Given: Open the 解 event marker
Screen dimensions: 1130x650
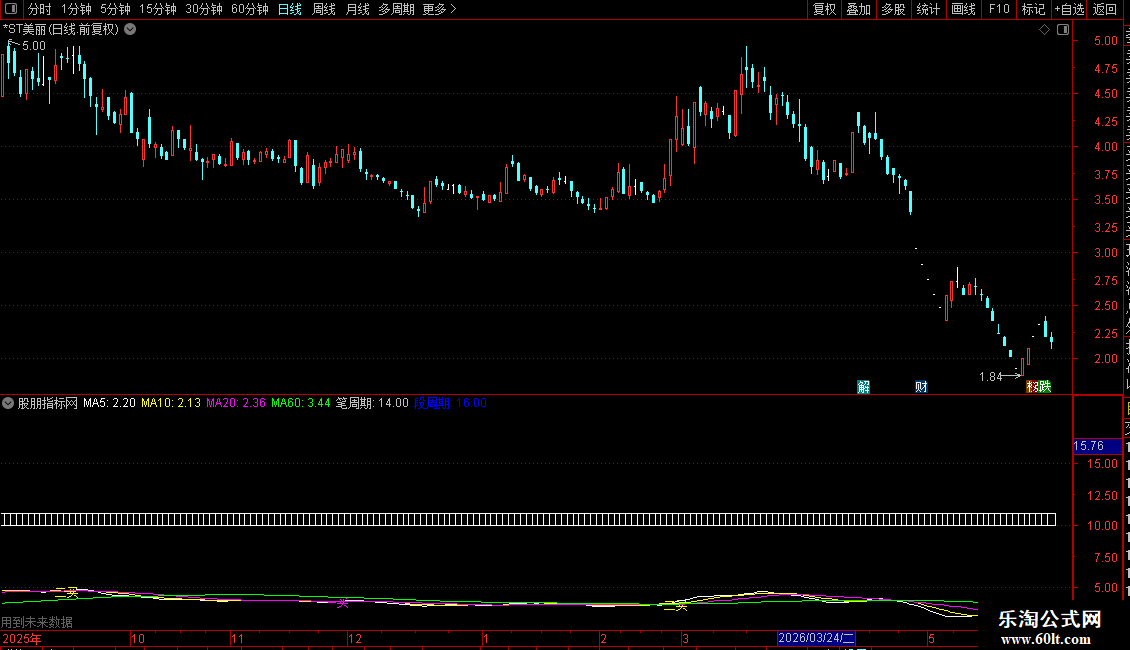Looking at the screenshot, I should (863, 387).
